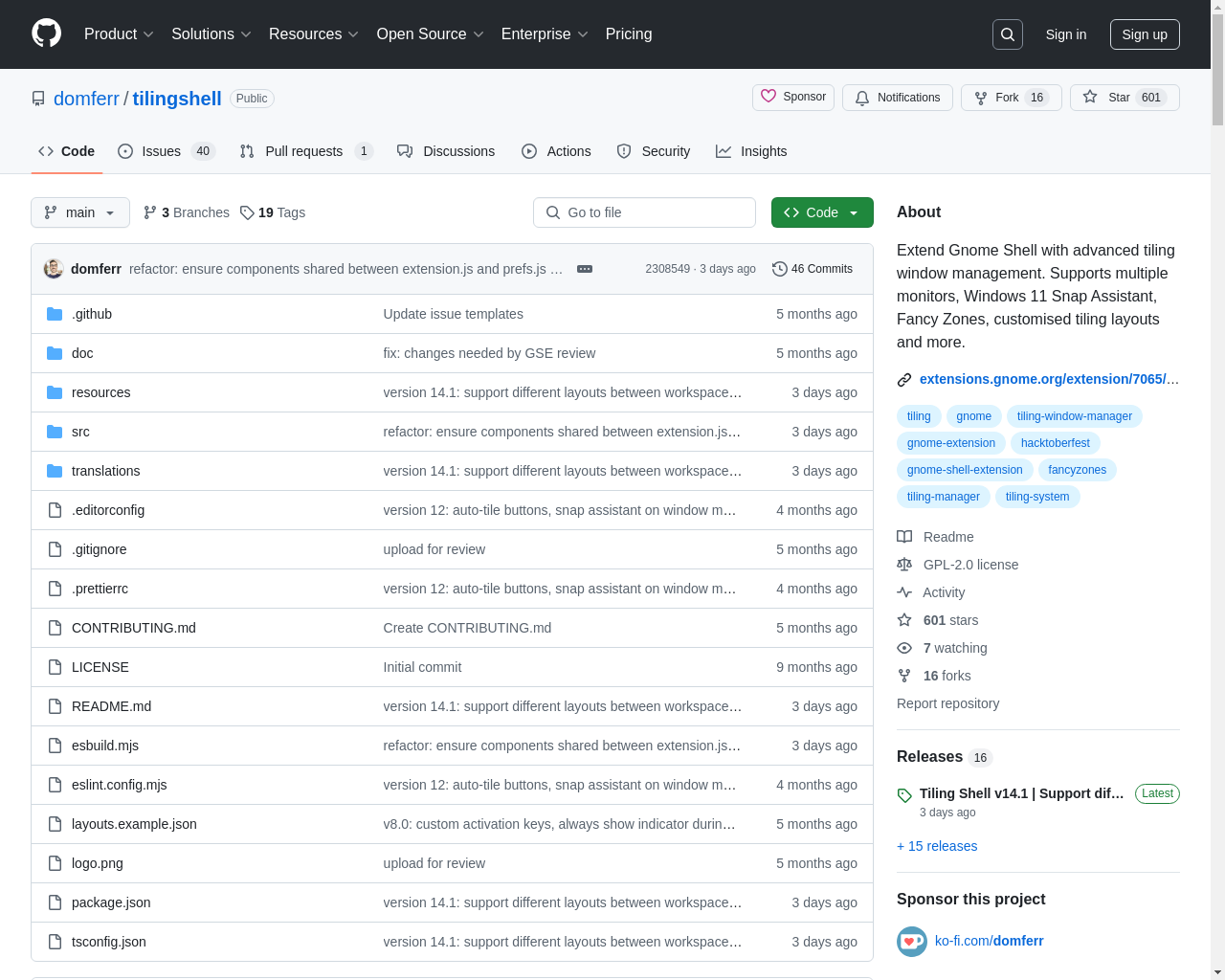This screenshot has width=1225, height=980.
Task: Open layouts.example.json file
Action: [x=134, y=824]
